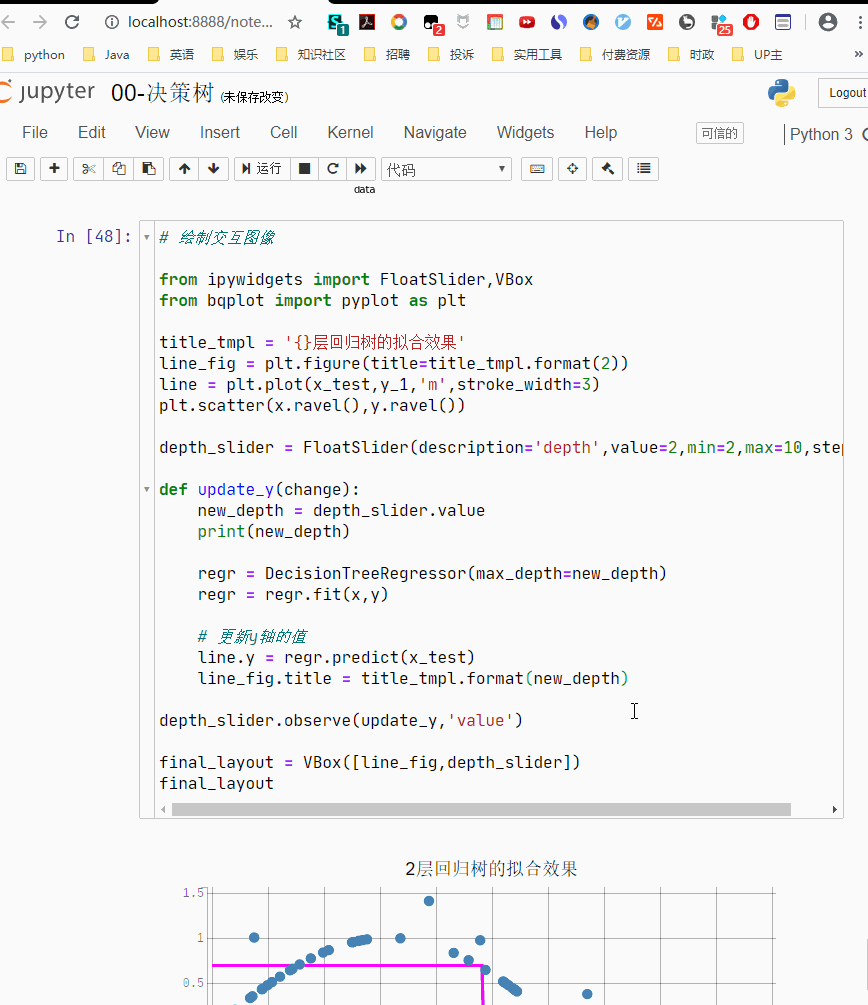Insert a cell below with plus icon

point(54,169)
